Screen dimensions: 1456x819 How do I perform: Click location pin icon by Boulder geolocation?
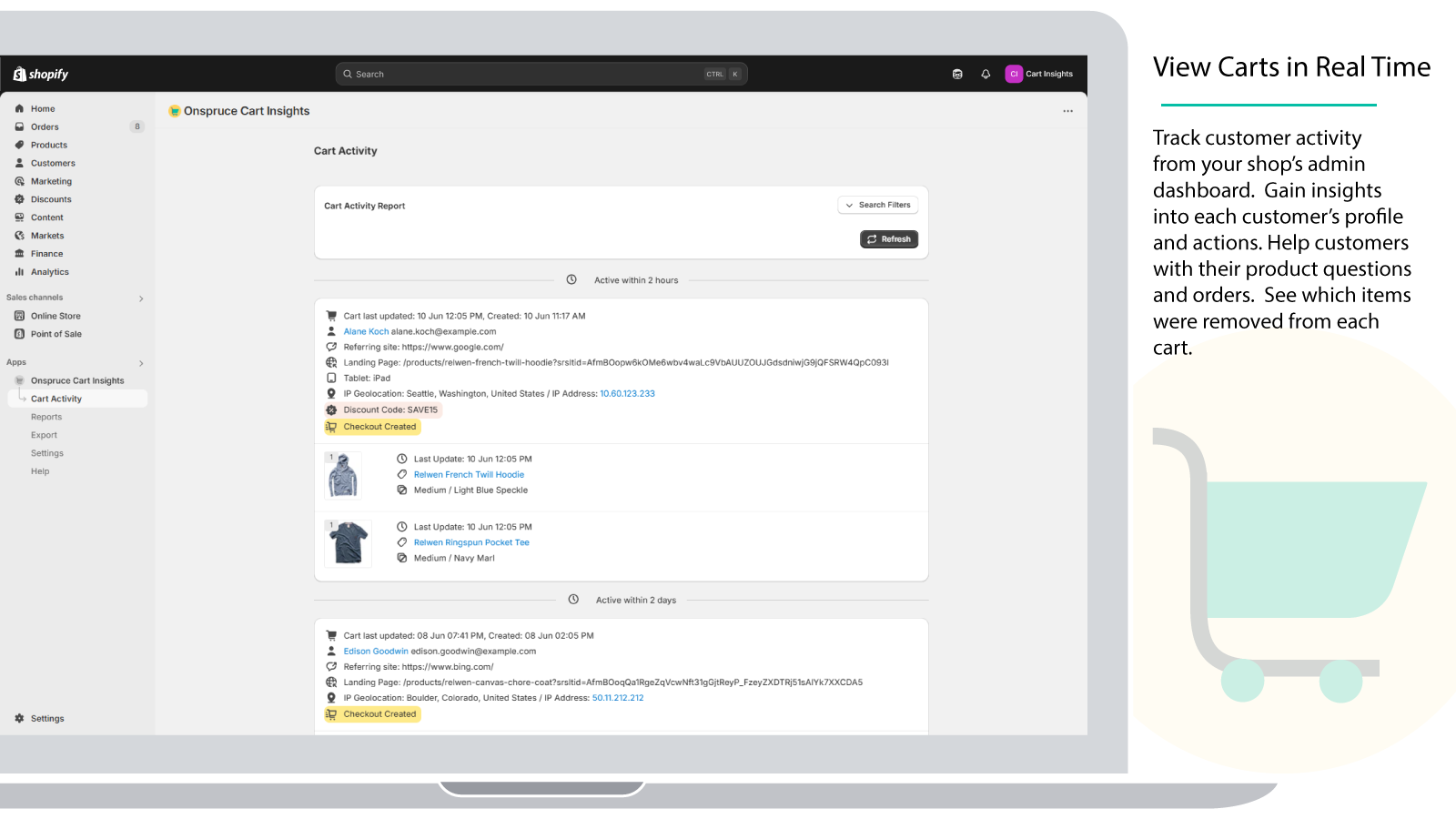coord(331,698)
